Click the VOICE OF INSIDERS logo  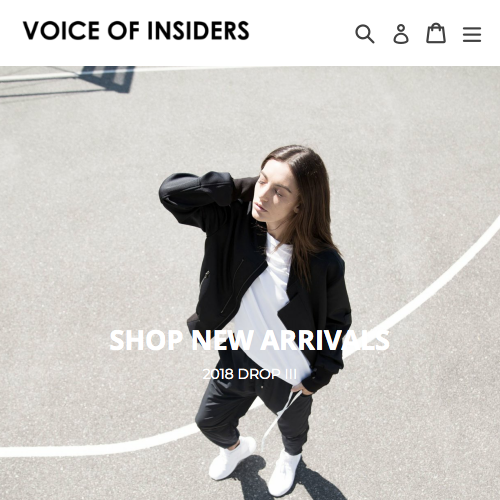pyautogui.click(x=136, y=30)
